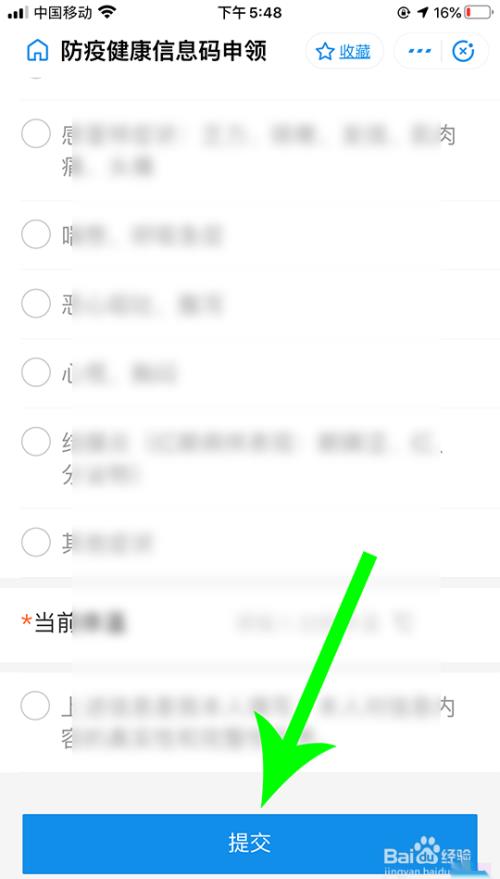Tap the rotation lock icon in the status bar
The width and height of the screenshot is (500, 879).
(404, 12)
